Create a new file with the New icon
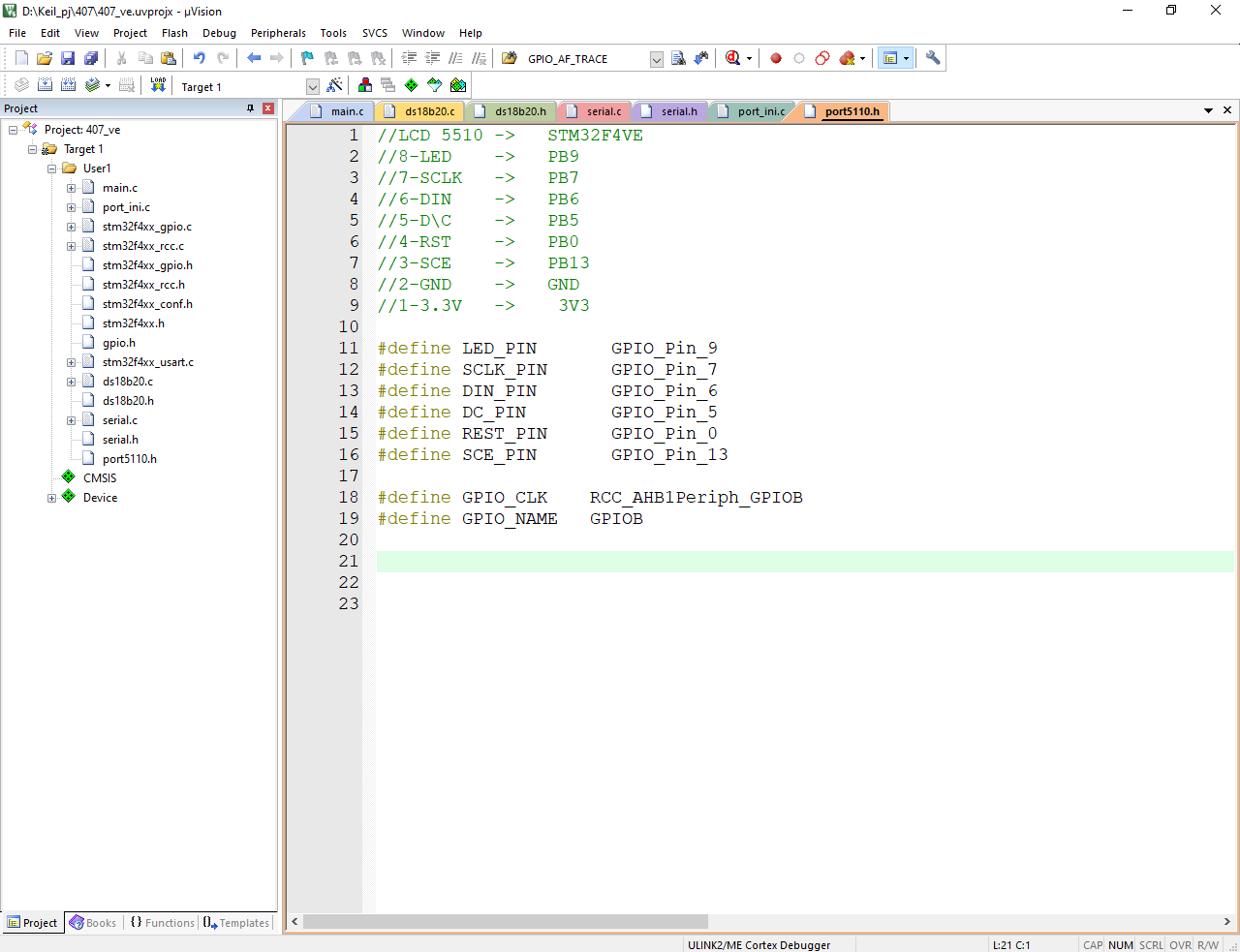 point(21,58)
